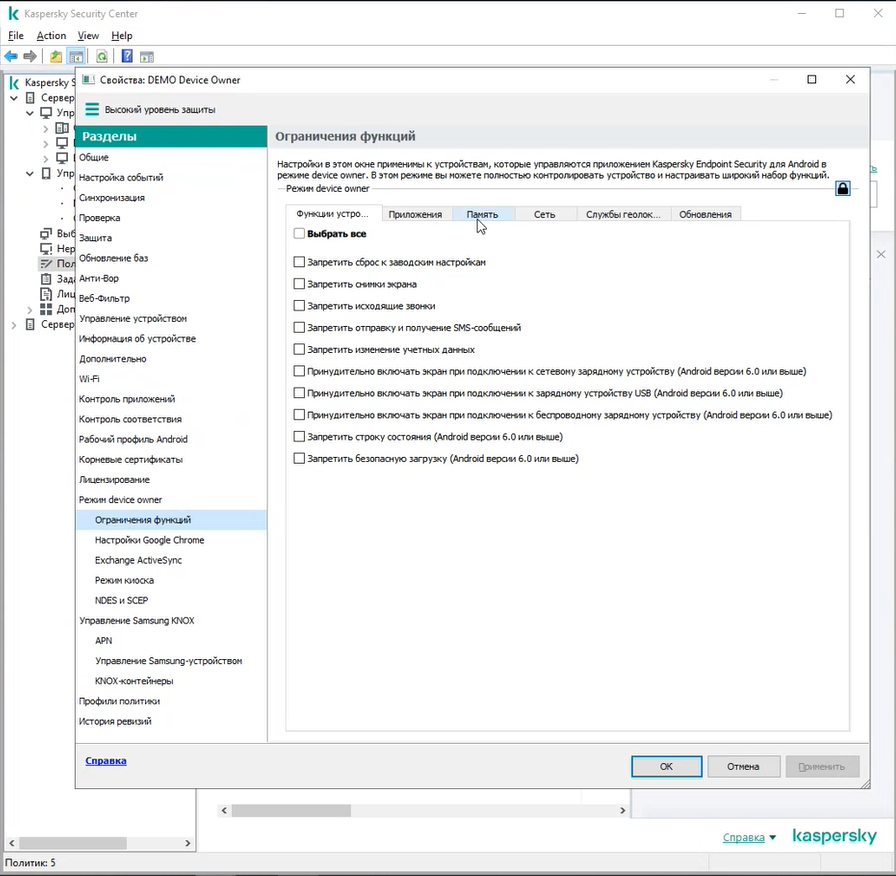Select 'История ревизий' section
This screenshot has height=876, width=896.
click(x=171, y=721)
